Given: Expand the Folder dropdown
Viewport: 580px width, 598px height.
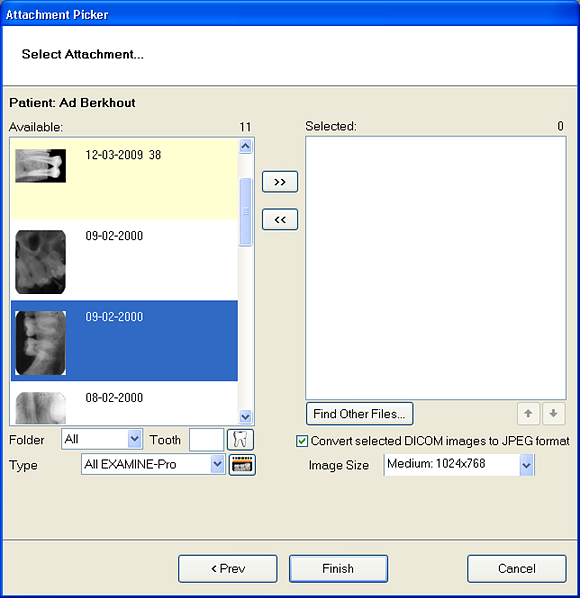Looking at the screenshot, I should 134,439.
